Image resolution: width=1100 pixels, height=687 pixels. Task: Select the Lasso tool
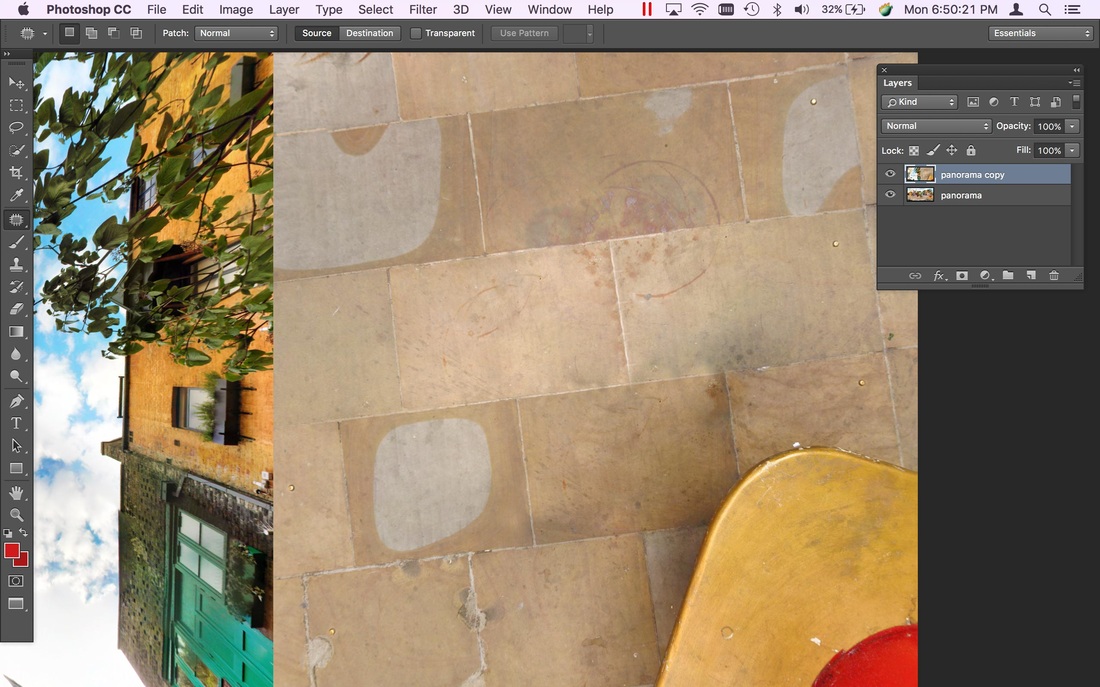tap(16, 128)
